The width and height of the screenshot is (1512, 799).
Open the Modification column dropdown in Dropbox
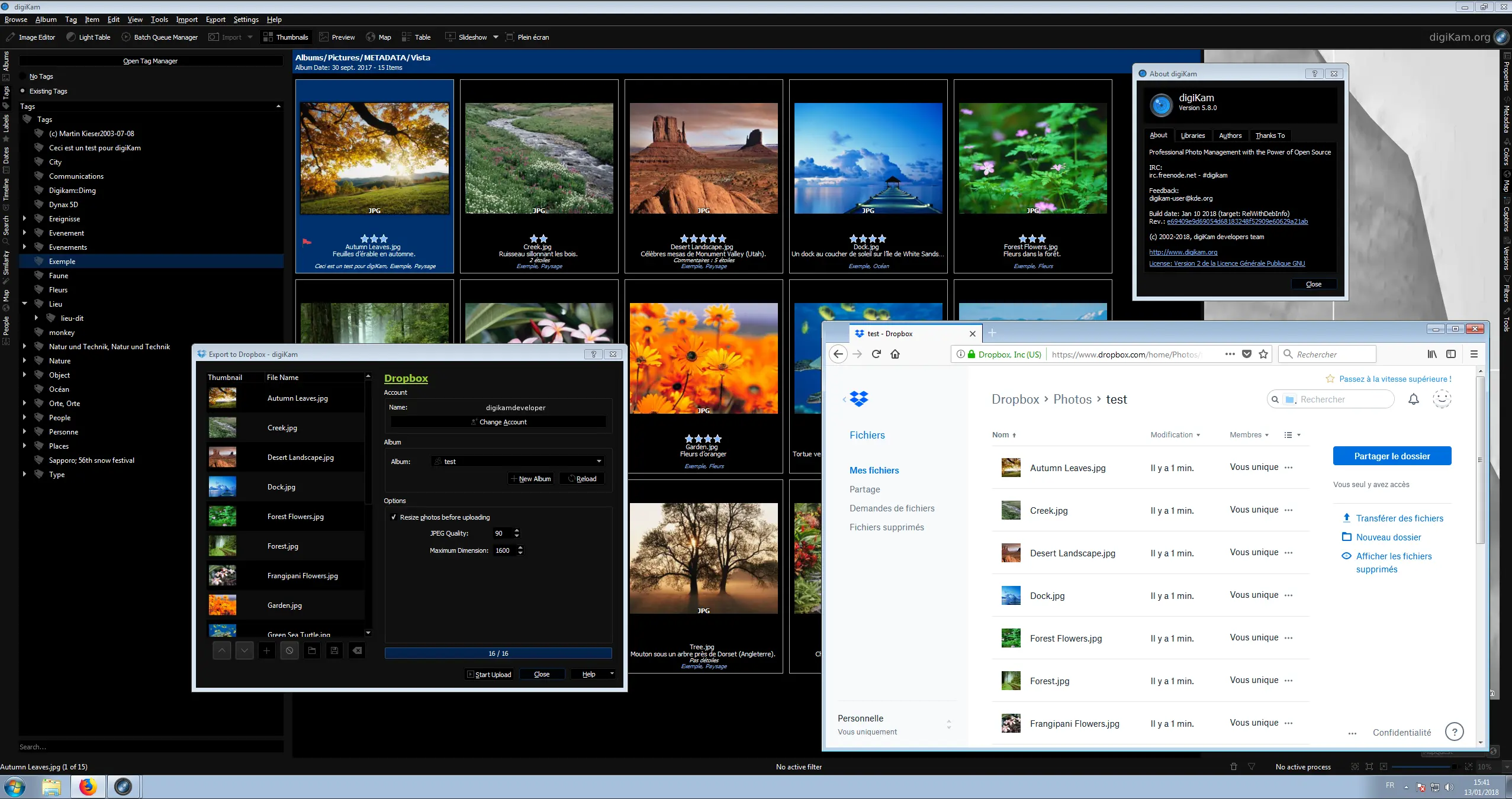pos(1175,435)
